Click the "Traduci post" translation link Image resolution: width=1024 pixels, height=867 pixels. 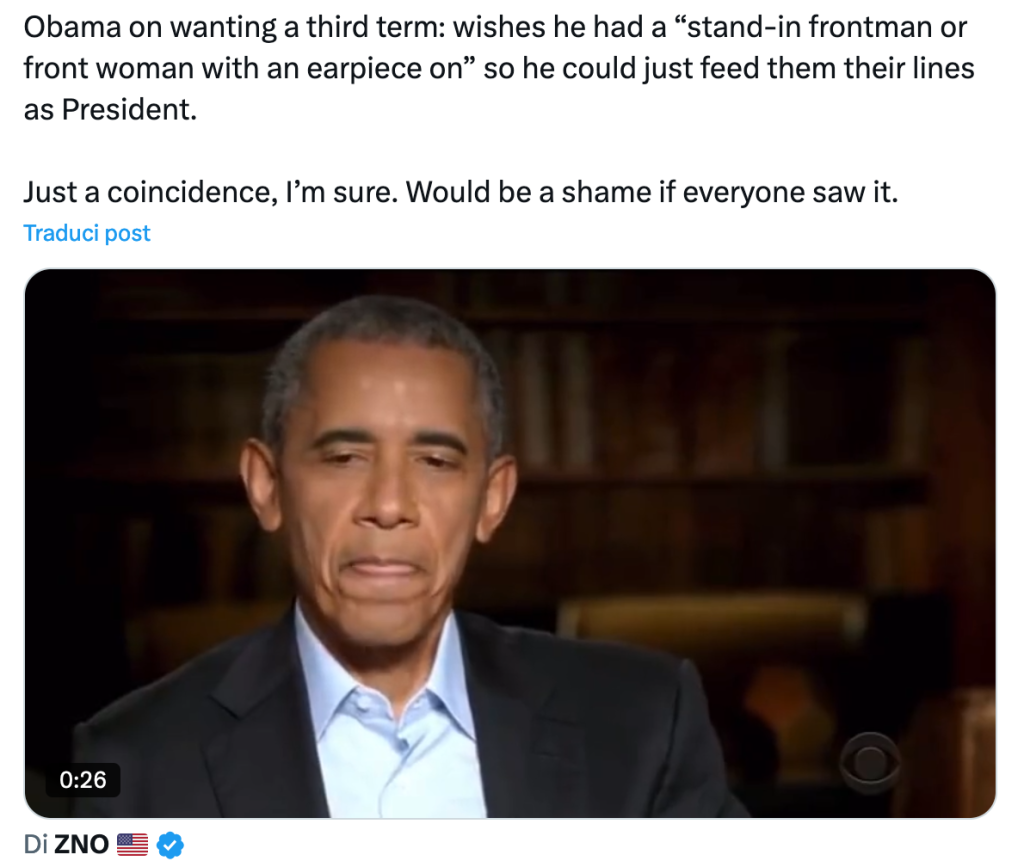point(87,233)
